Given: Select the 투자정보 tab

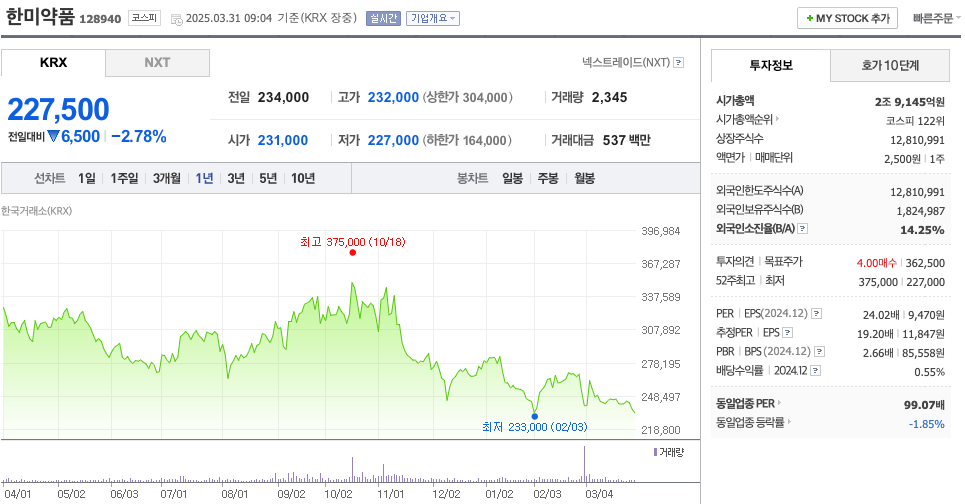Looking at the screenshot, I should coord(771,65).
